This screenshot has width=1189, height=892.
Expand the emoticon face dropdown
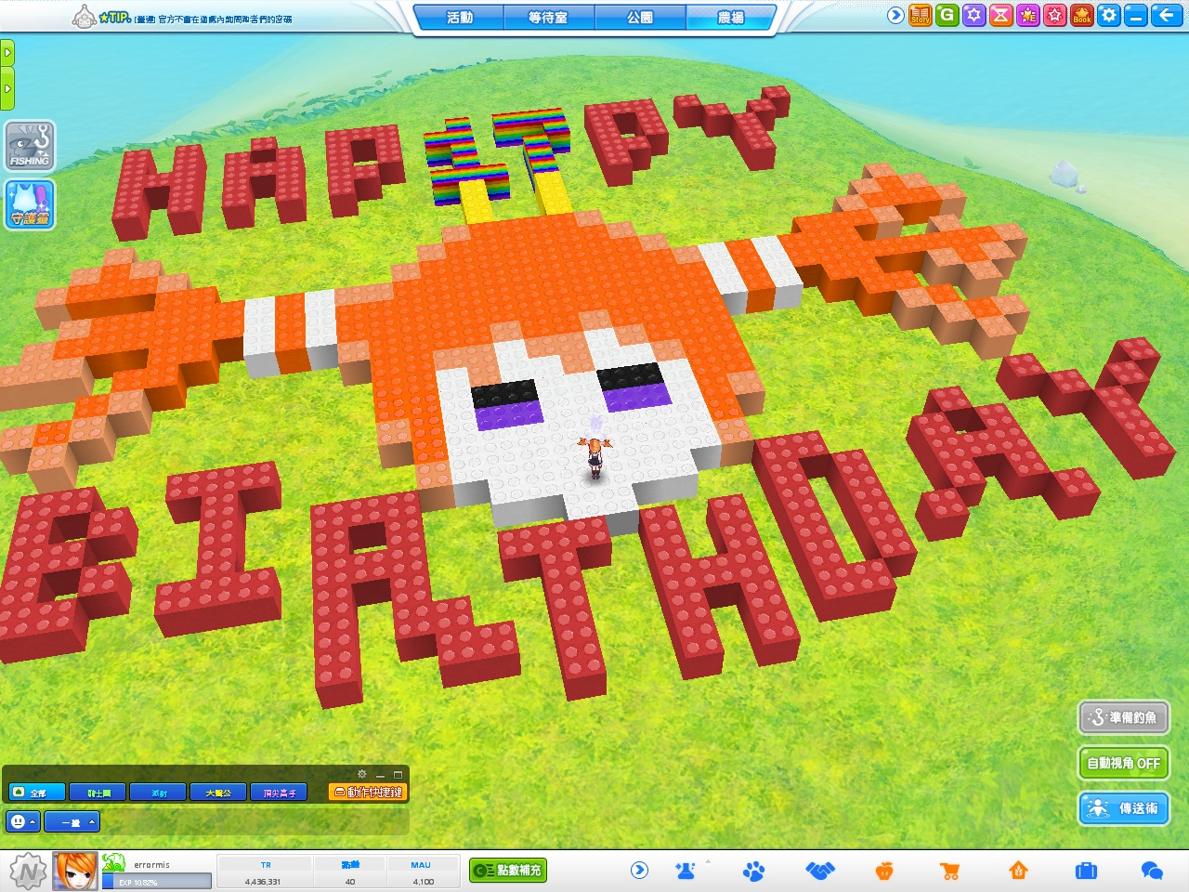(22, 822)
